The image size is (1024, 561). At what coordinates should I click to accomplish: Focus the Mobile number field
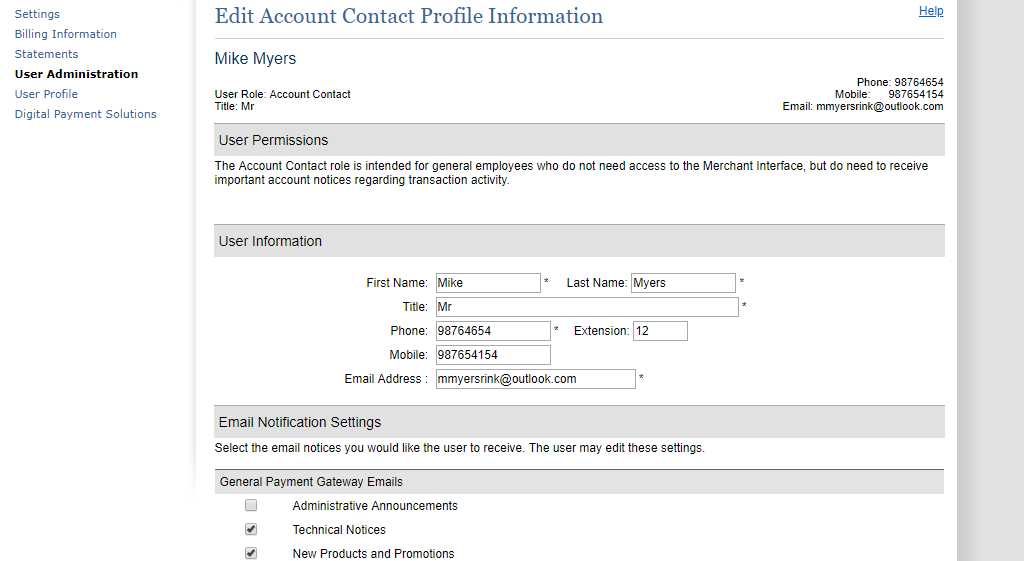492,355
